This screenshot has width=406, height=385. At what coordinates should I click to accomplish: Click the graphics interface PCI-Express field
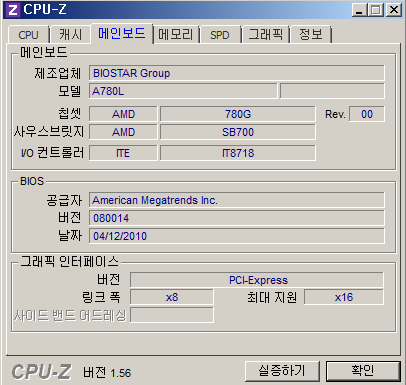pos(257,280)
